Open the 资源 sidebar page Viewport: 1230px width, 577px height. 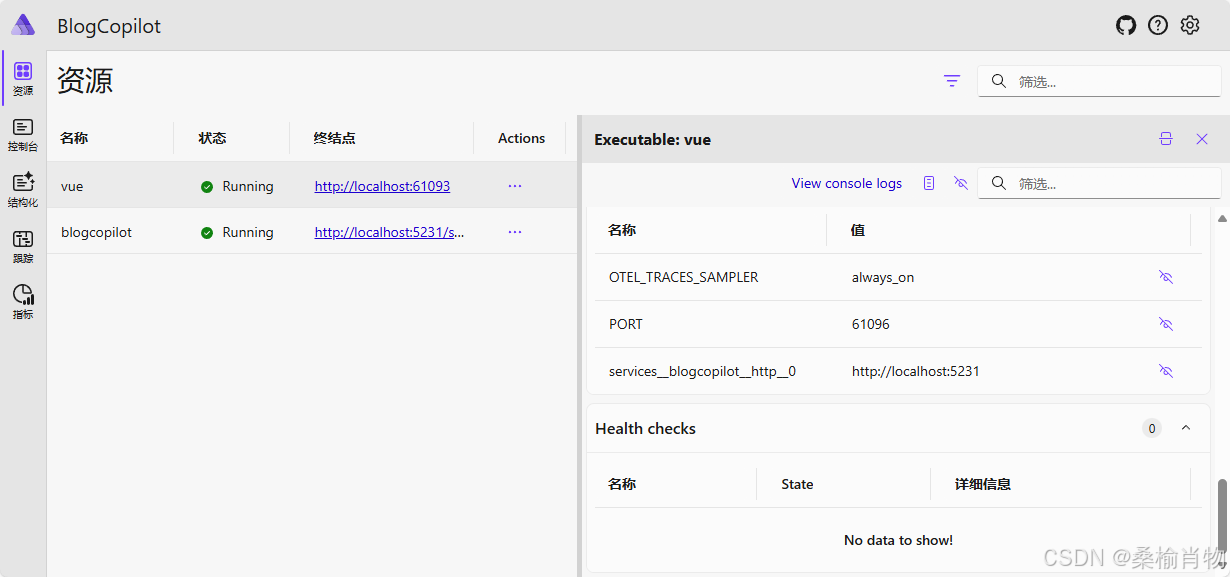click(23, 79)
